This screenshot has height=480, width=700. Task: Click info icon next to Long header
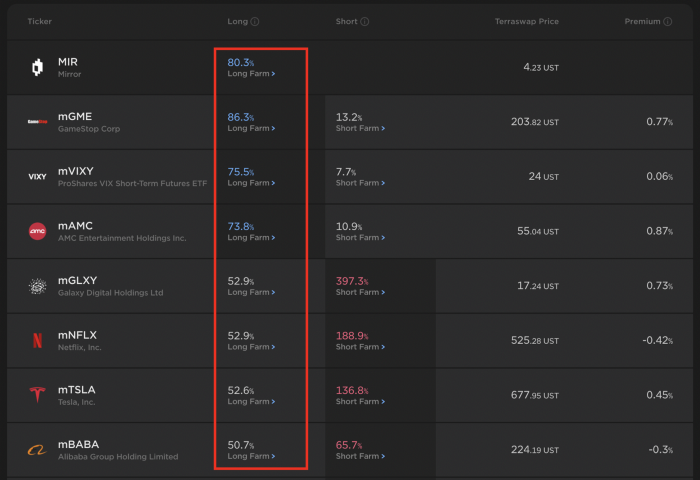click(x=255, y=21)
